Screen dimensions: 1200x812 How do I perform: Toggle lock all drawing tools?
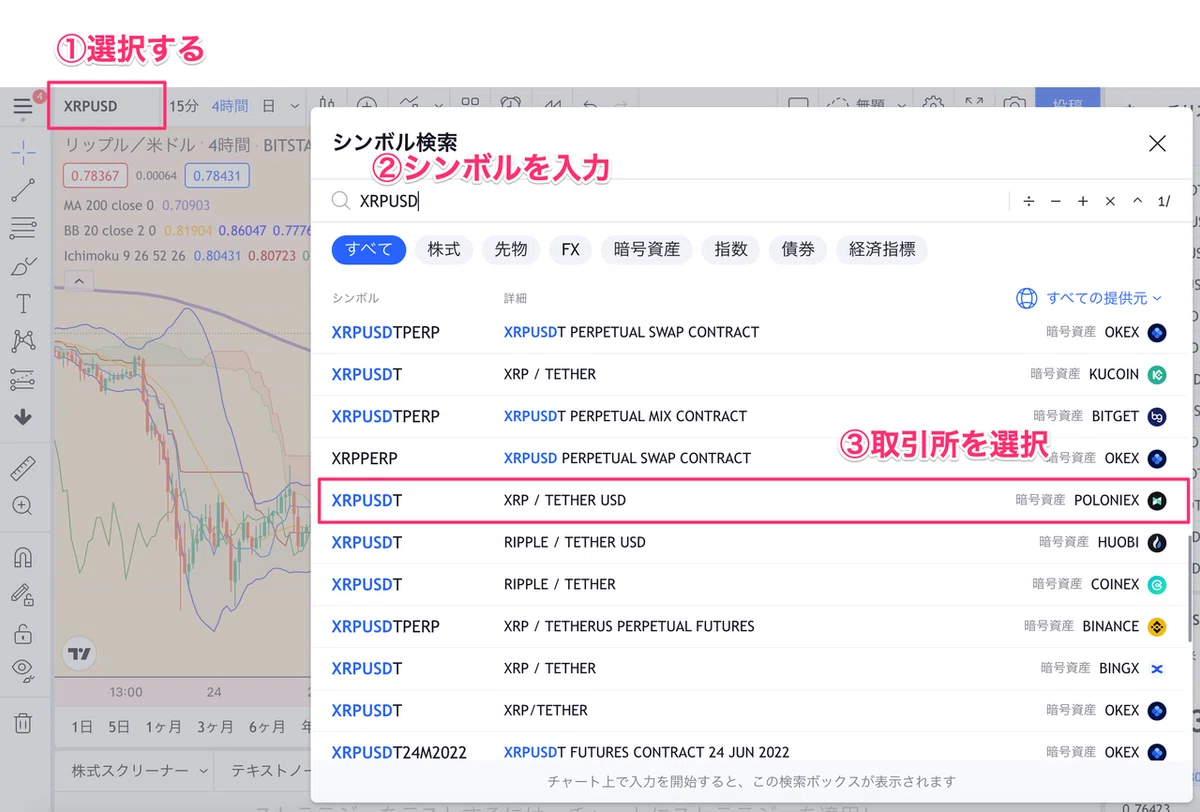coord(23,633)
